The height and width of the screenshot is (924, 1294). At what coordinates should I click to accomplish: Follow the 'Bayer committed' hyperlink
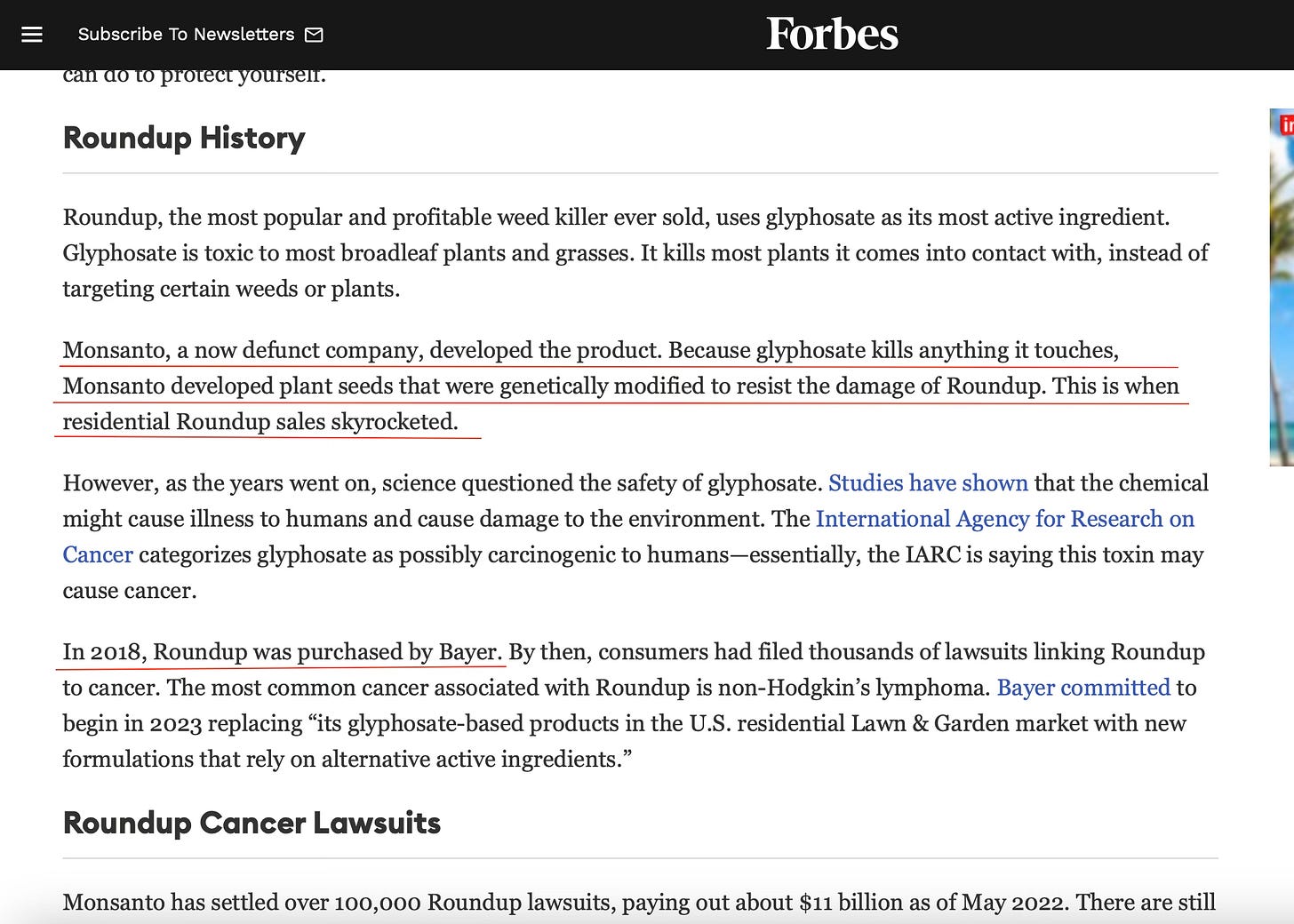pyautogui.click(x=1083, y=688)
